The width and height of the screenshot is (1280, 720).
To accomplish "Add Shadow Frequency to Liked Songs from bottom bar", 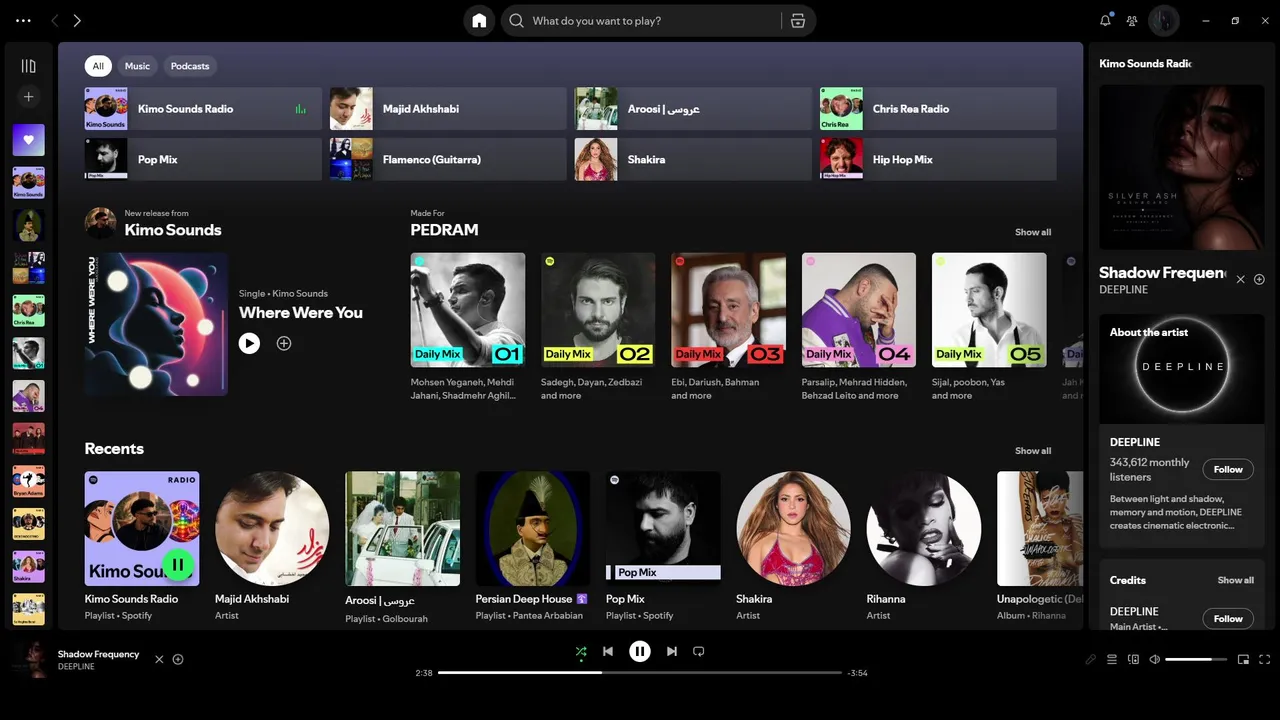I will pyautogui.click(x=178, y=659).
